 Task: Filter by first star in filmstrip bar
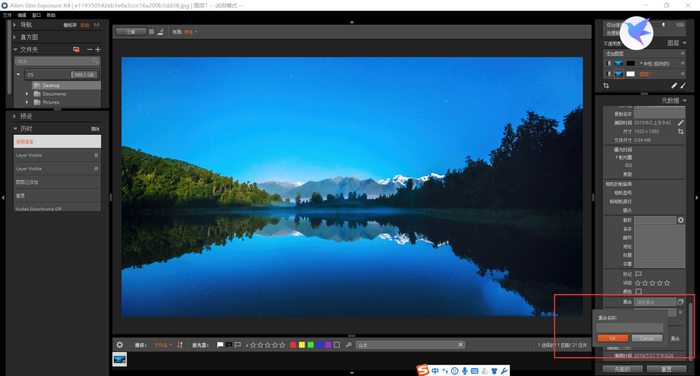[253, 345]
